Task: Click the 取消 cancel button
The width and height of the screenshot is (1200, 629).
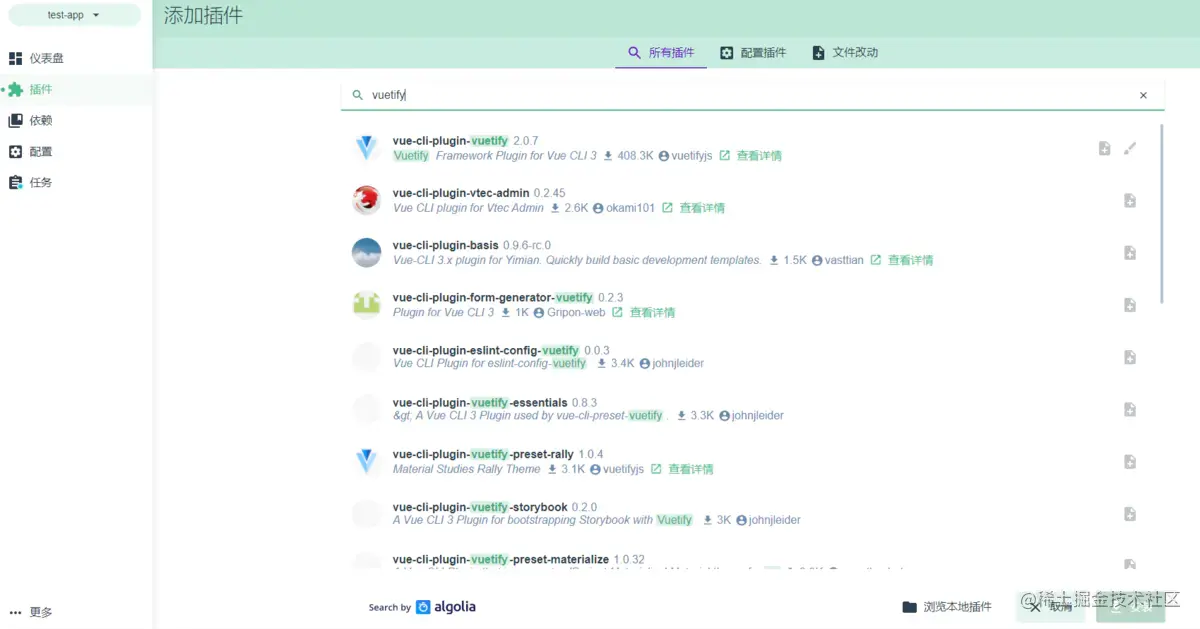Action: point(1050,607)
